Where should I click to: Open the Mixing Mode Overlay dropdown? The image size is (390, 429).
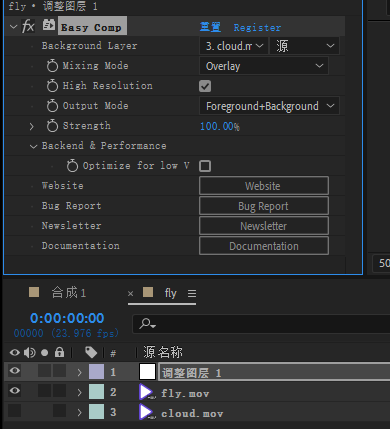click(264, 66)
